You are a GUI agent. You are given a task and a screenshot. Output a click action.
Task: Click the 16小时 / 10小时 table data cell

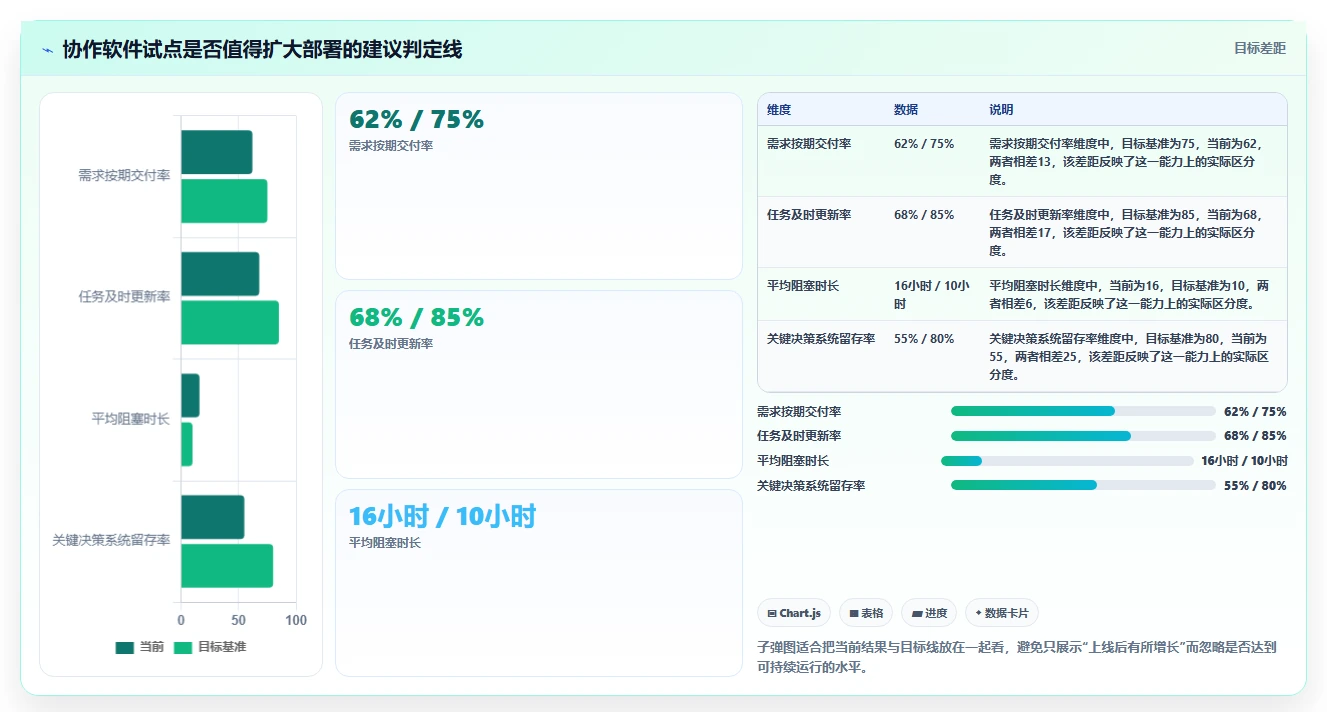pyautogui.click(x=932, y=295)
